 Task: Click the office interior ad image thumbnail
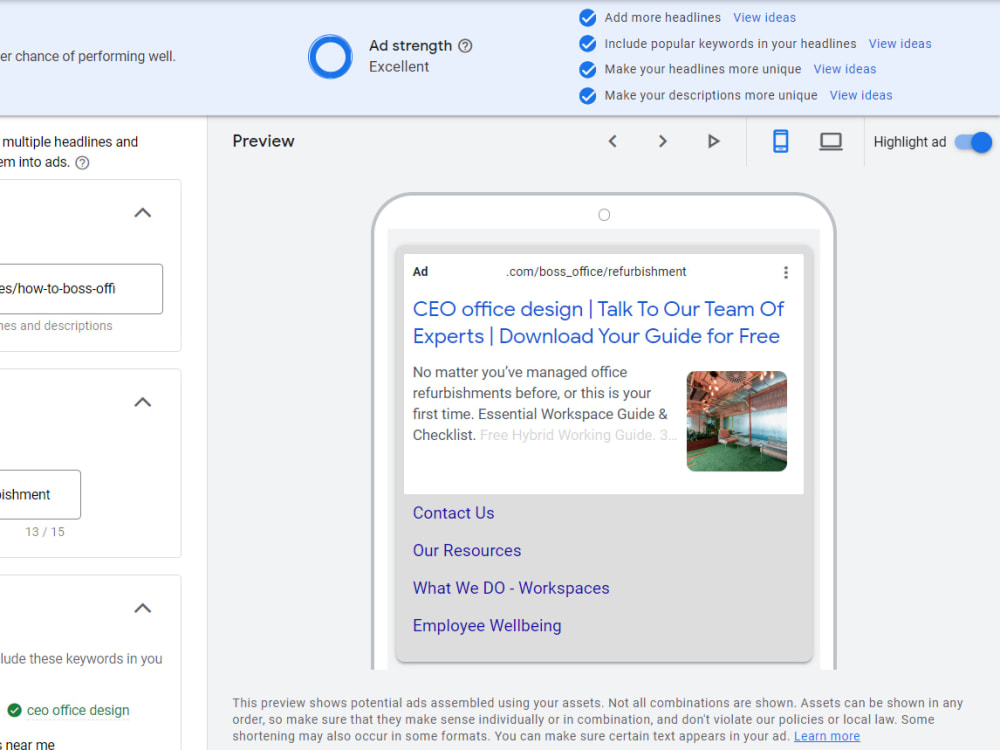click(737, 421)
